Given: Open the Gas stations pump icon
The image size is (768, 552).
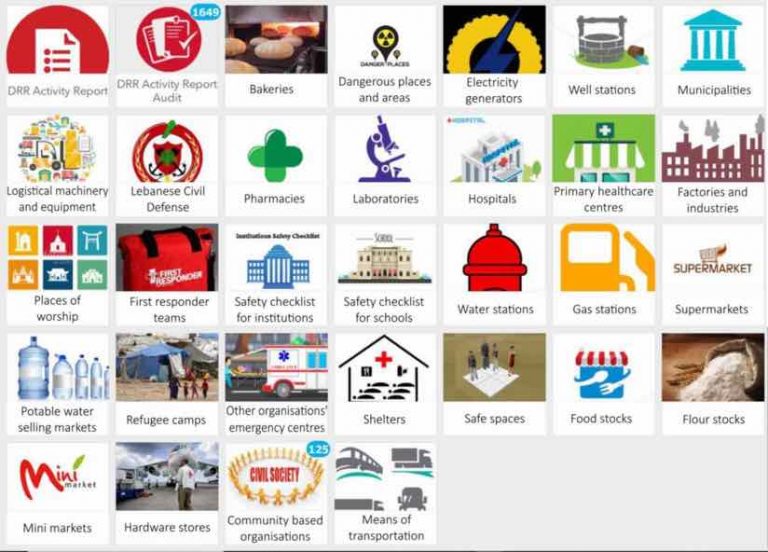Looking at the screenshot, I should (x=607, y=258).
